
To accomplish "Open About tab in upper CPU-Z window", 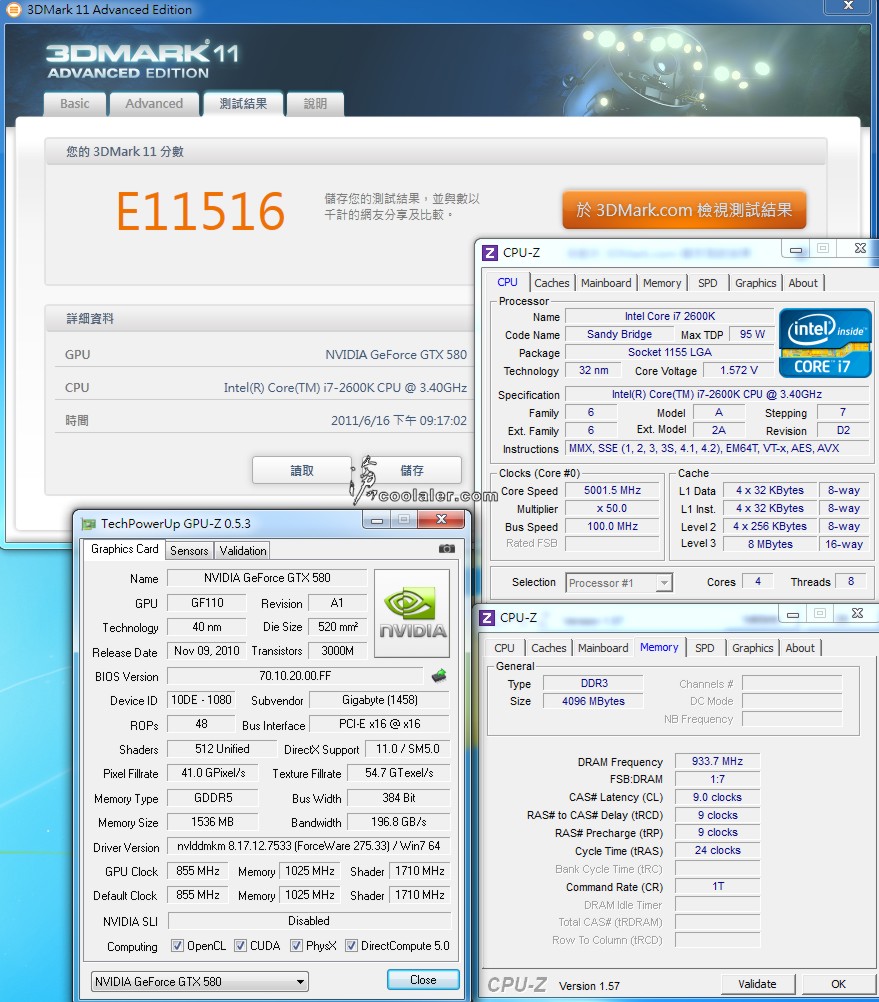I will tap(803, 283).
